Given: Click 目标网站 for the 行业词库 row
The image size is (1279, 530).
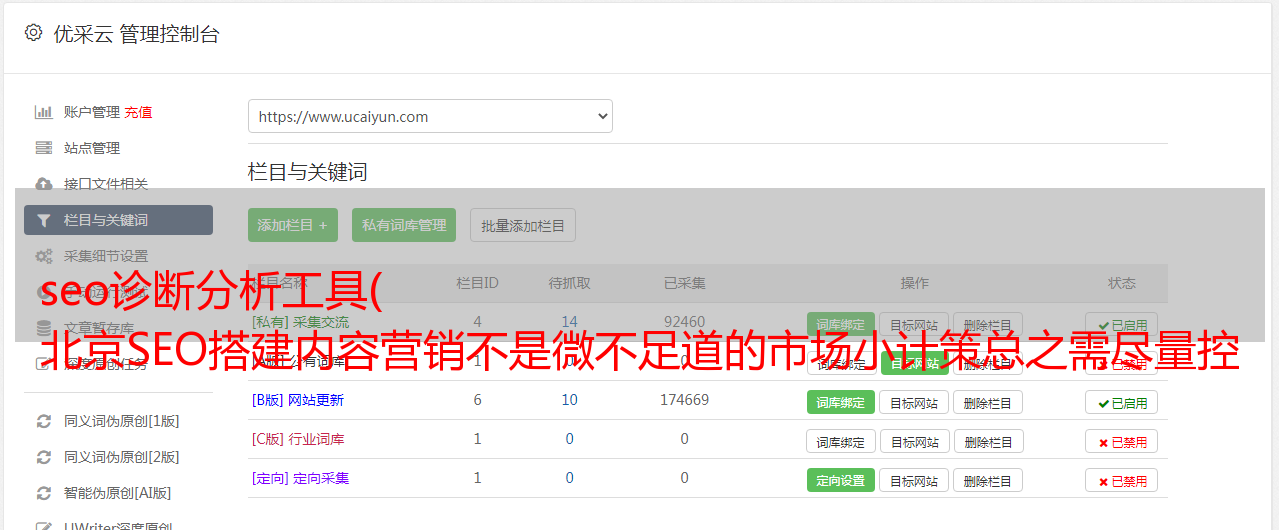Looking at the screenshot, I should point(914,441).
